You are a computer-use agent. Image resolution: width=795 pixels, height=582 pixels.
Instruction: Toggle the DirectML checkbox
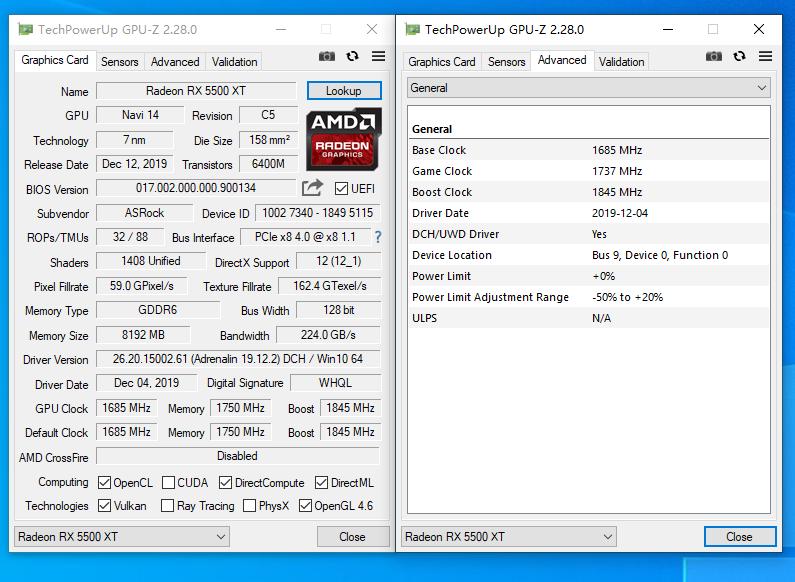tap(321, 483)
